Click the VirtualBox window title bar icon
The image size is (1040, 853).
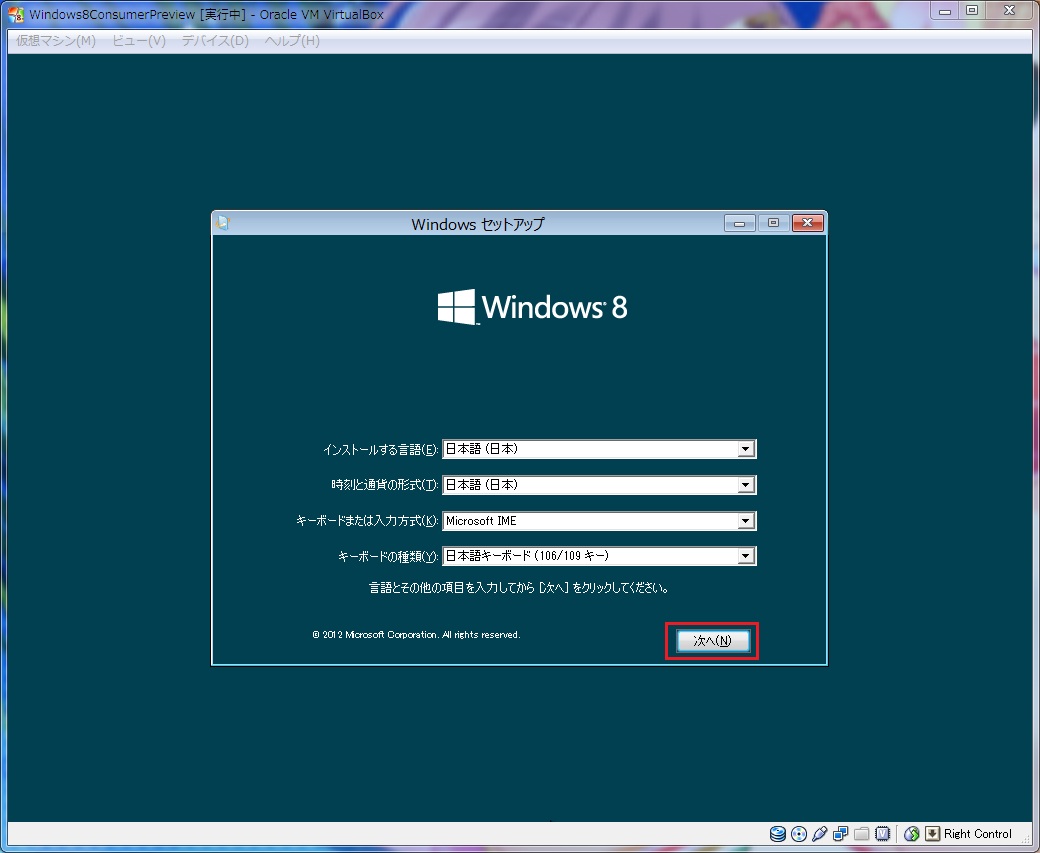click(15, 14)
